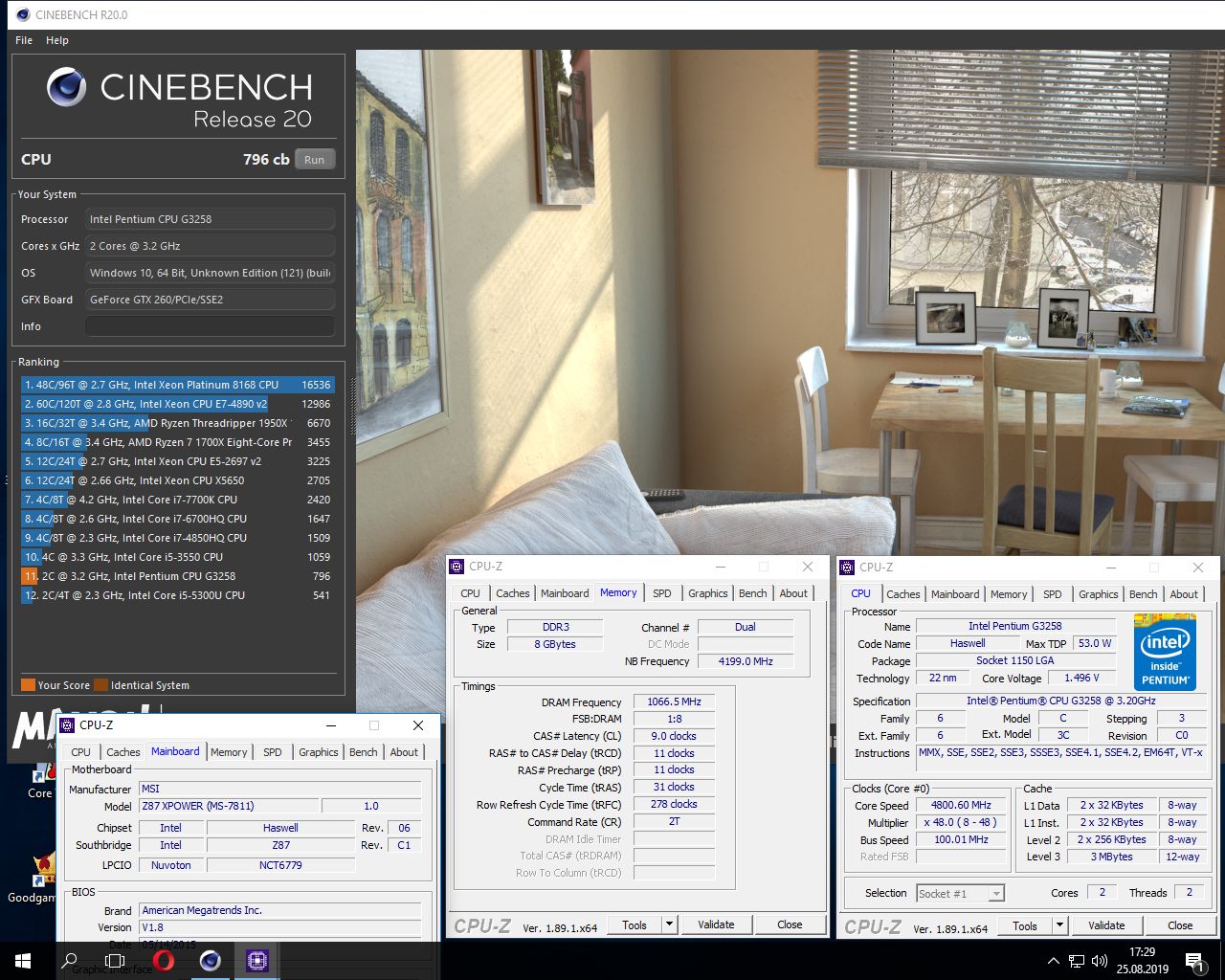Select ranking row Pentium G3258 796
Viewport: 1225px width, 980px height.
pos(177,576)
